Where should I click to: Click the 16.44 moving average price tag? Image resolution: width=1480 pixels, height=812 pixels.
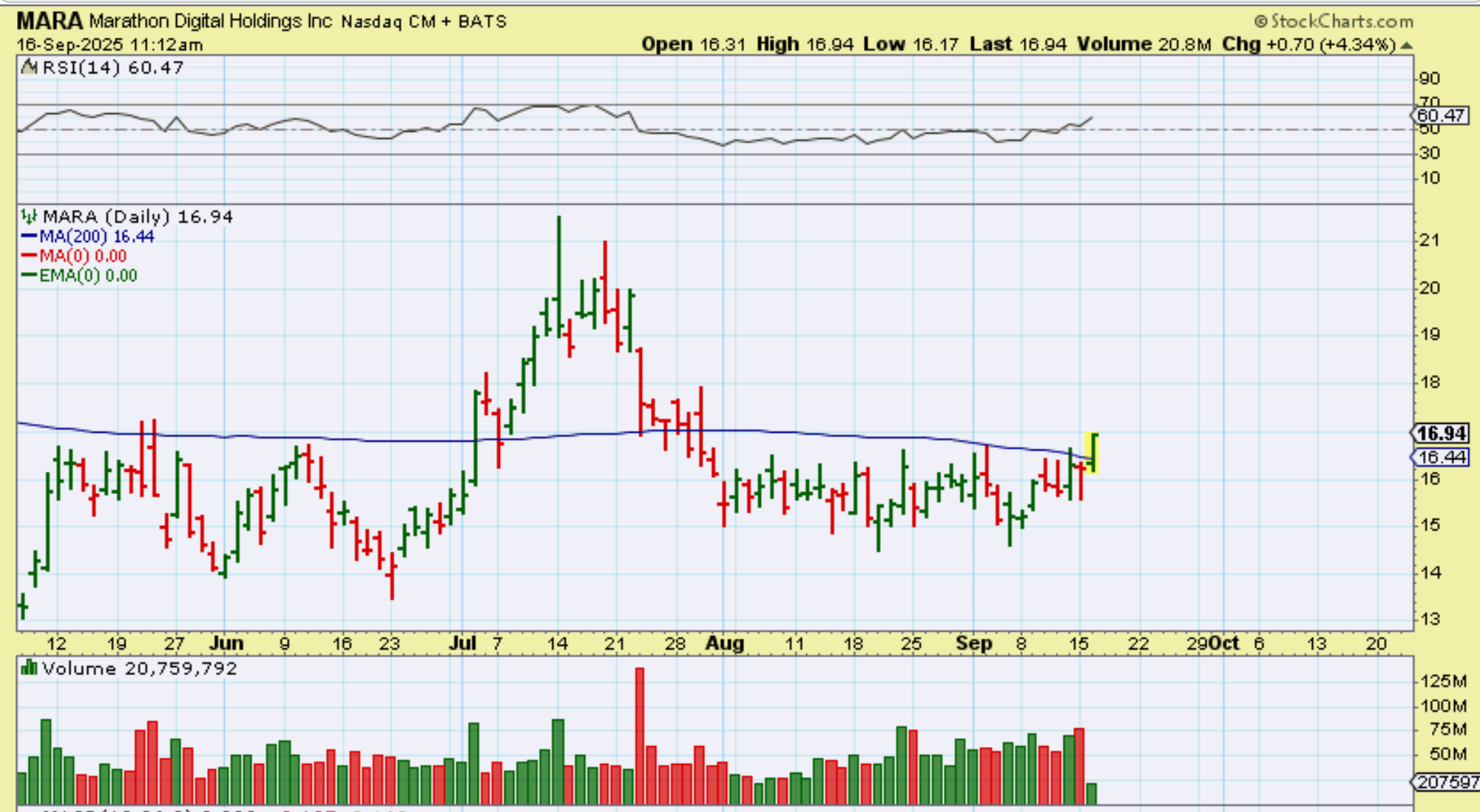point(1442,457)
